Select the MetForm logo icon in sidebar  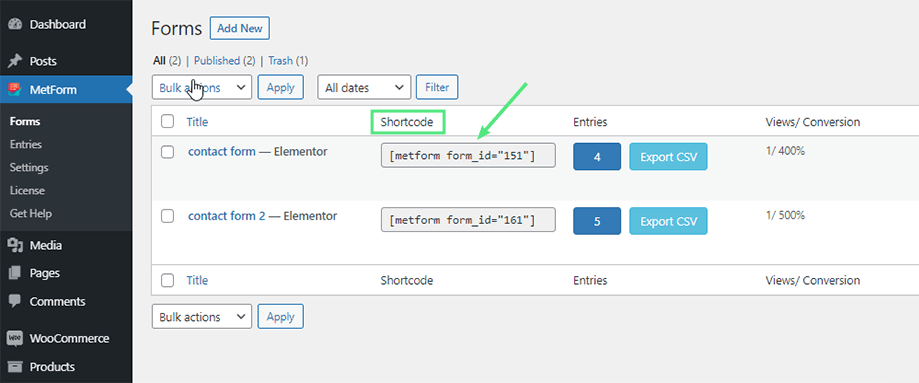[15, 90]
